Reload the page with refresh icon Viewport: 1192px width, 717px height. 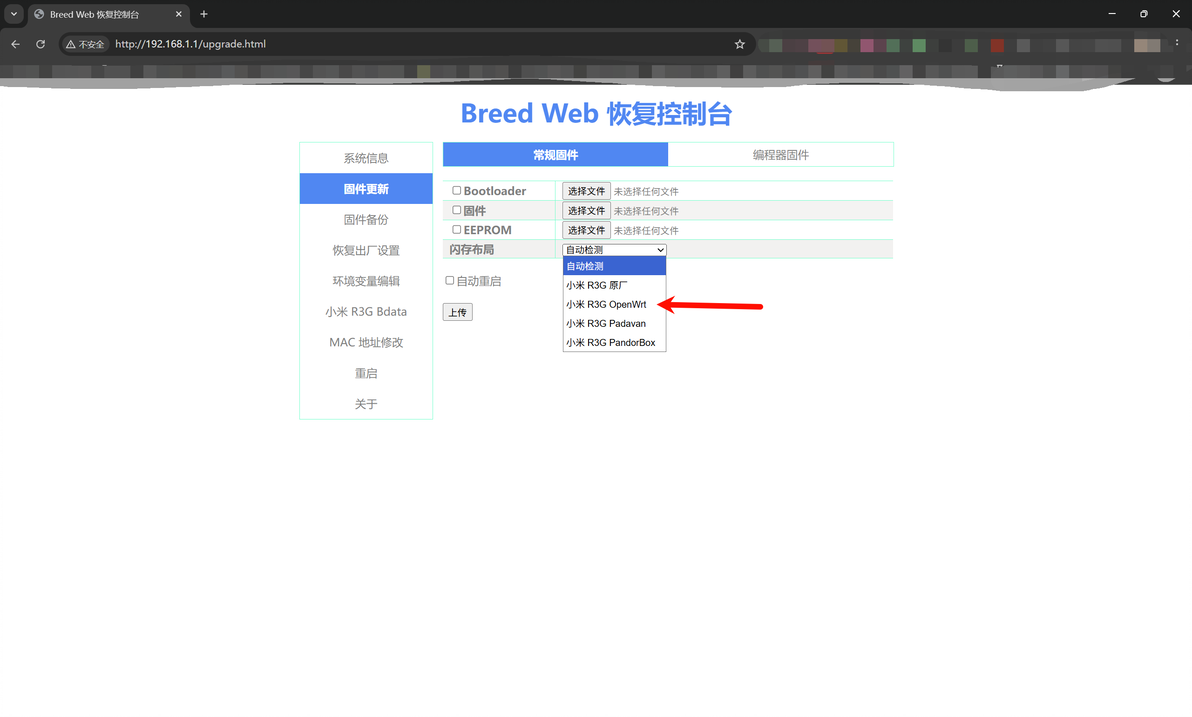40,44
